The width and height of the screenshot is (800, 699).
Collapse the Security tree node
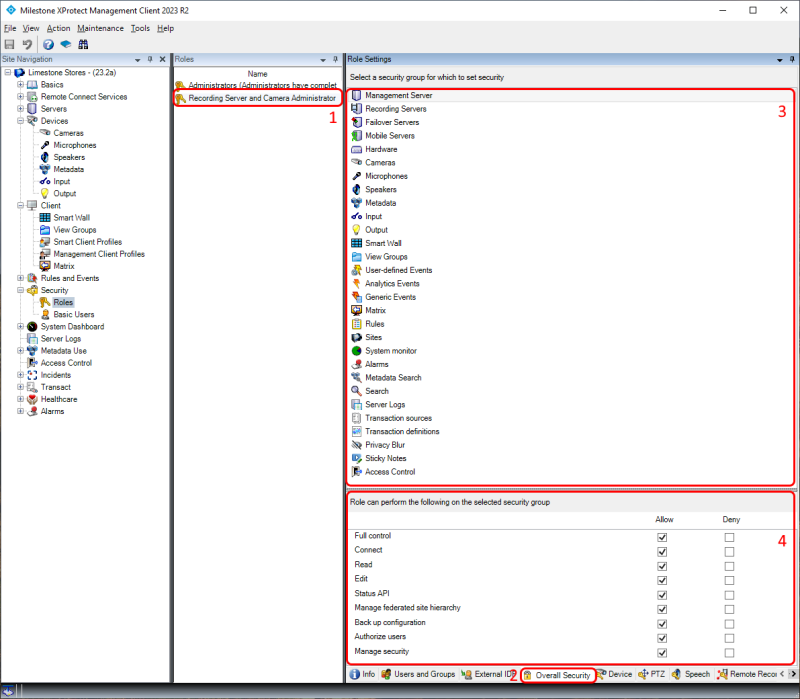[x=20, y=290]
